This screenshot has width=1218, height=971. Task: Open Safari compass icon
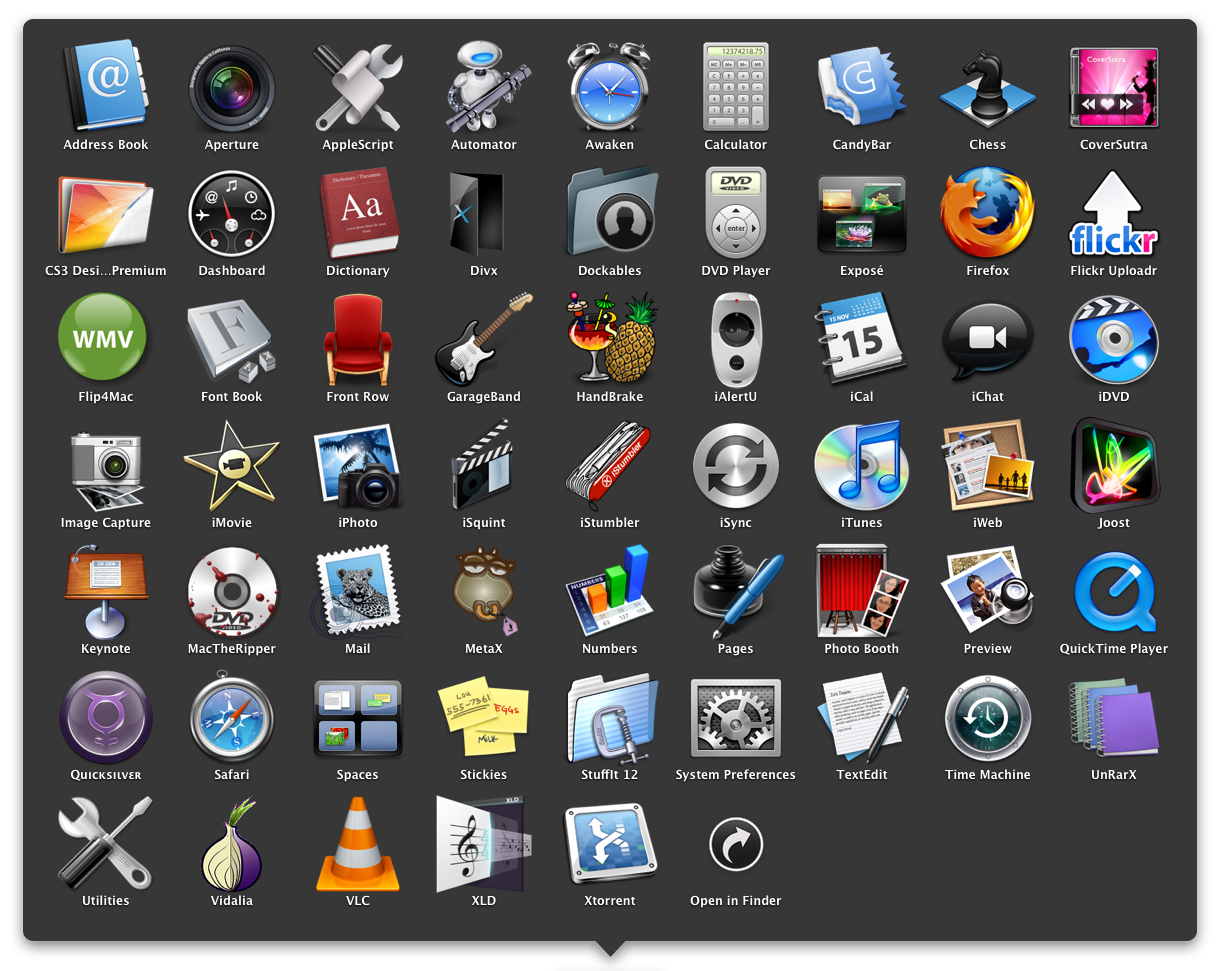point(232,717)
